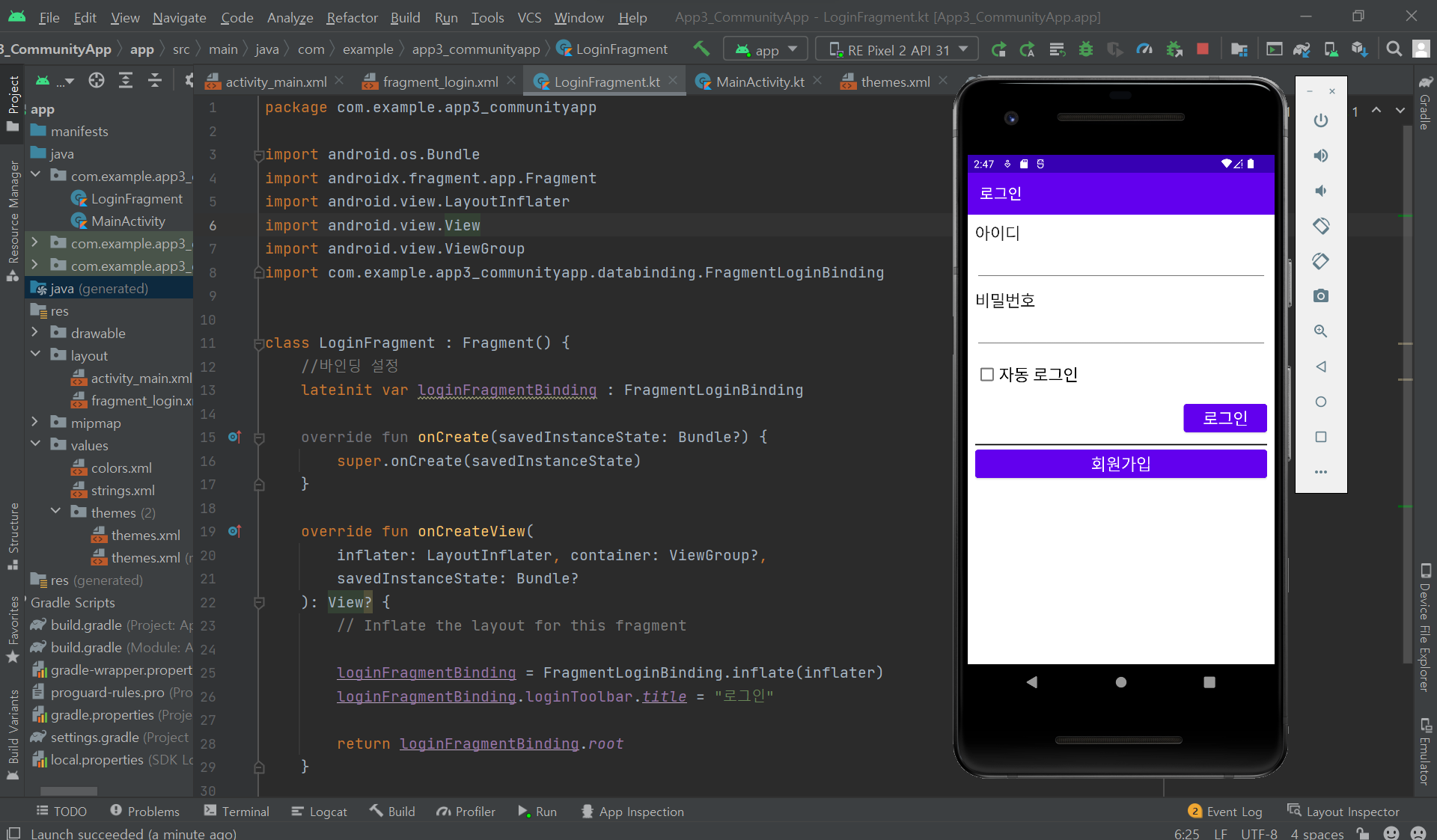
Task: Click the Make Project hammer icon
Action: pos(701,49)
